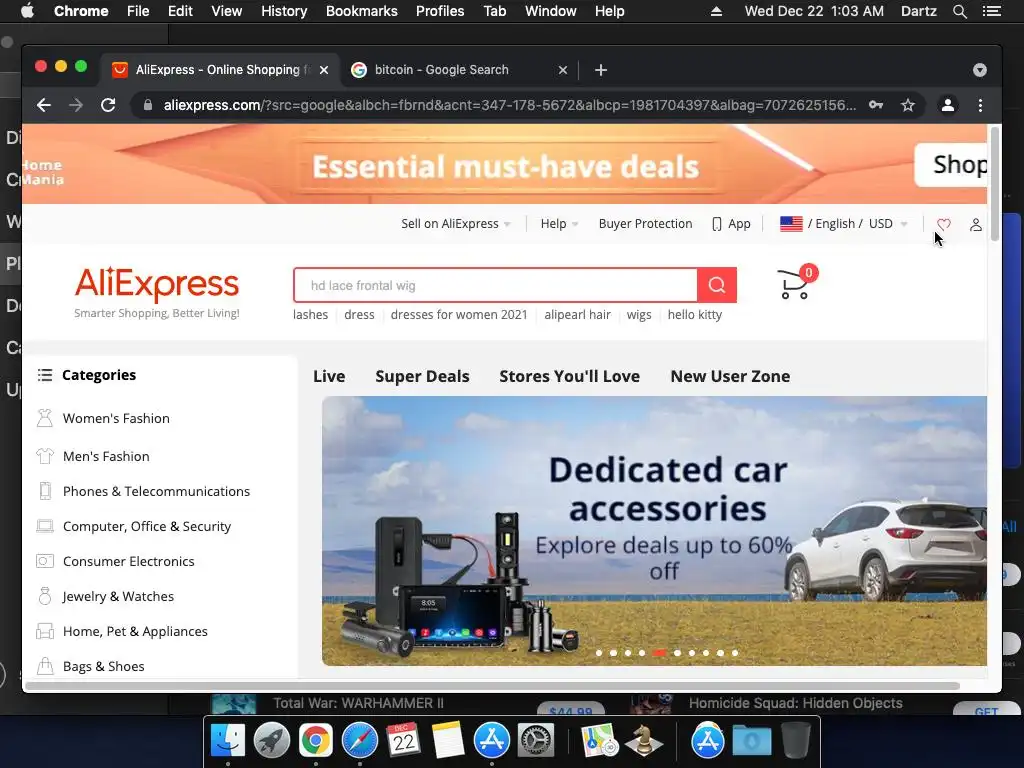Click the Spotlight search icon in menu bar
This screenshot has height=768, width=1024.
[x=959, y=11]
